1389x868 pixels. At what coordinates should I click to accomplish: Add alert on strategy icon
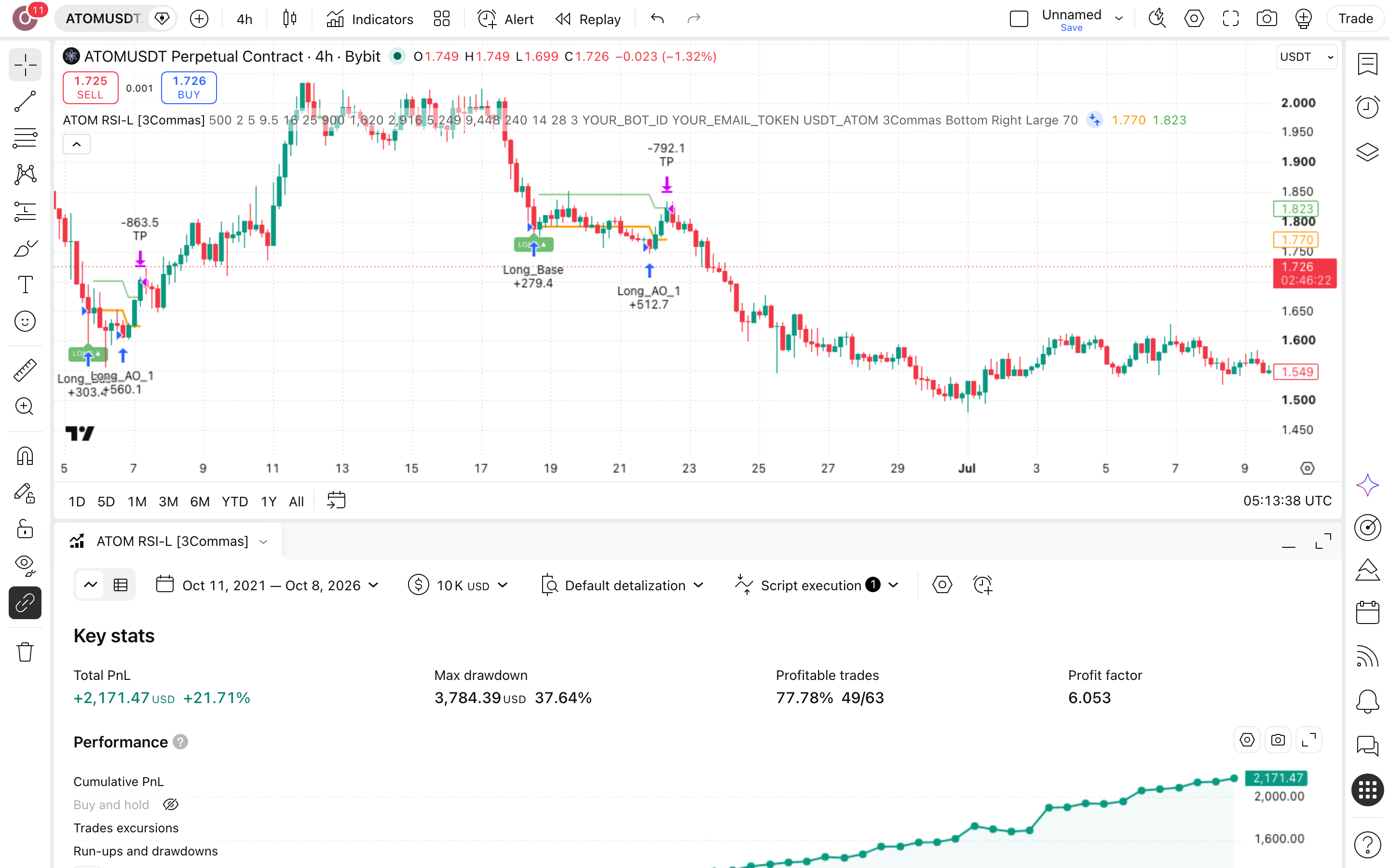[x=982, y=585]
